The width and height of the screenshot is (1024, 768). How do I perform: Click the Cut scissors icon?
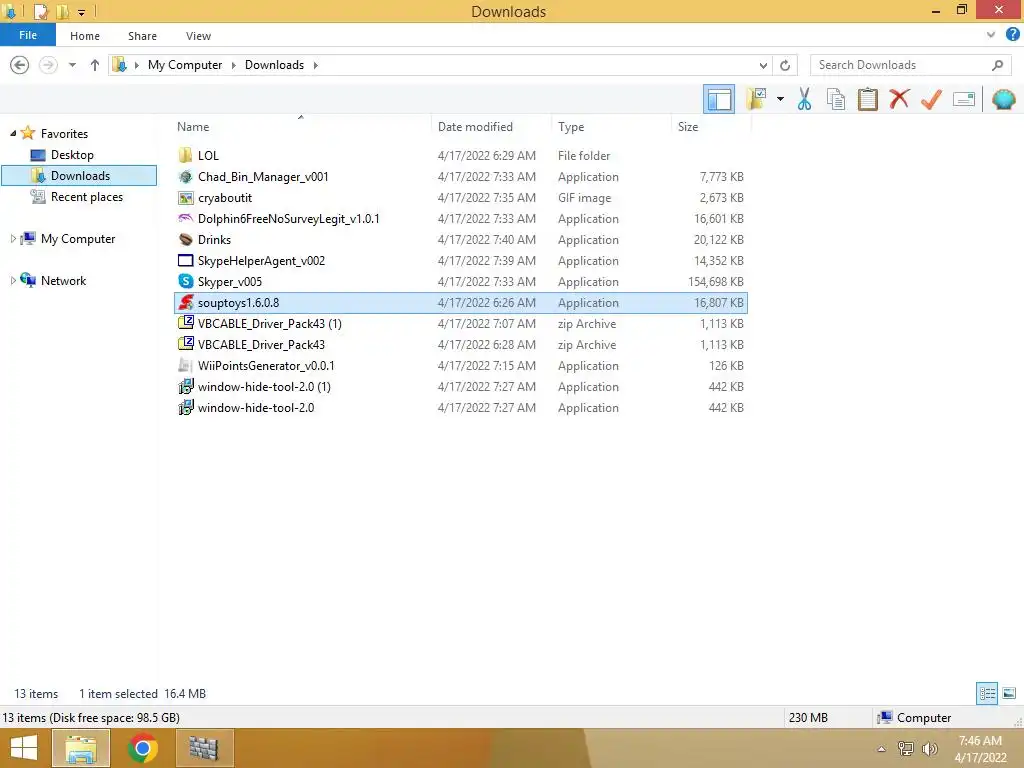804,99
